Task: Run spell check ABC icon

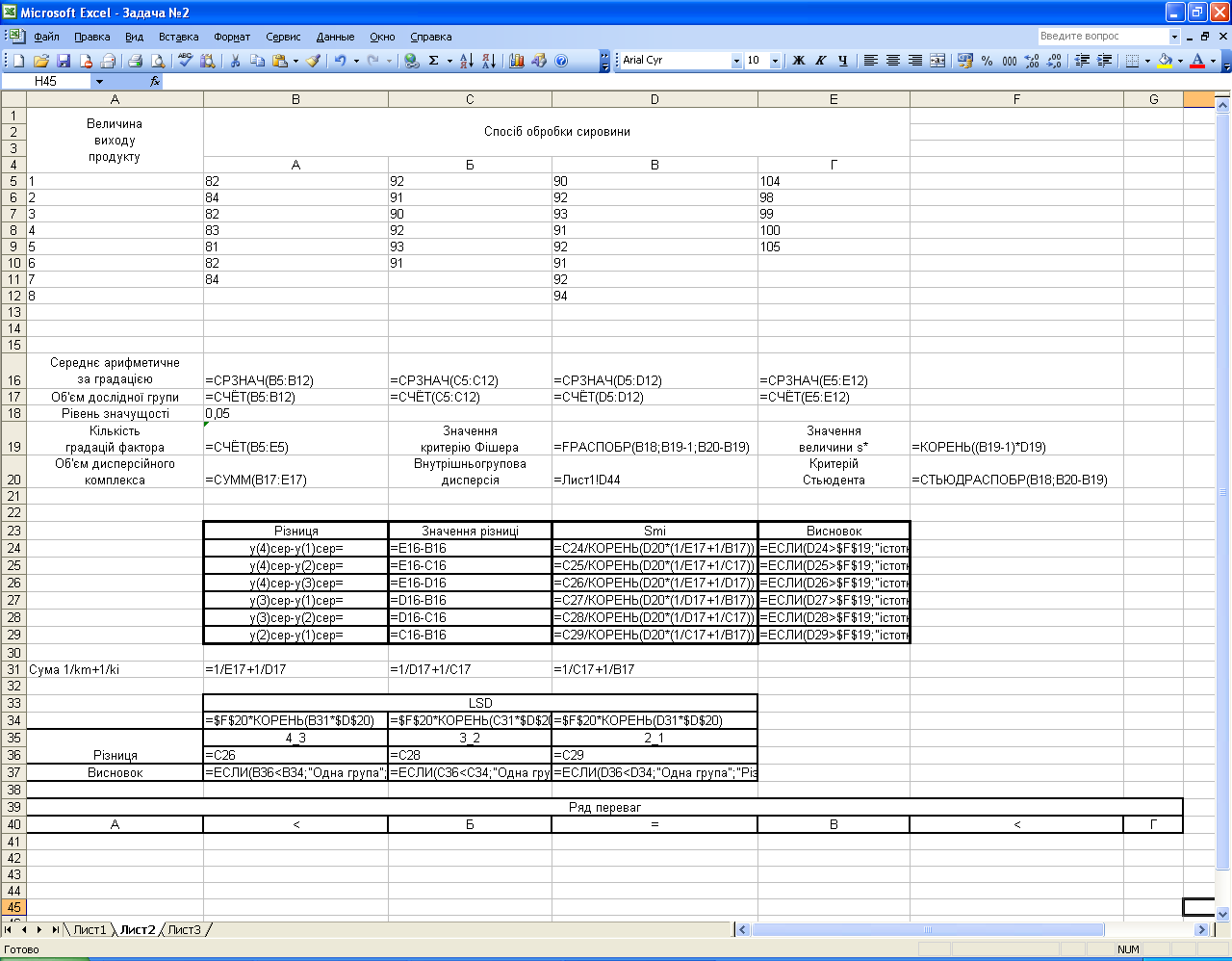Action: 186,61
